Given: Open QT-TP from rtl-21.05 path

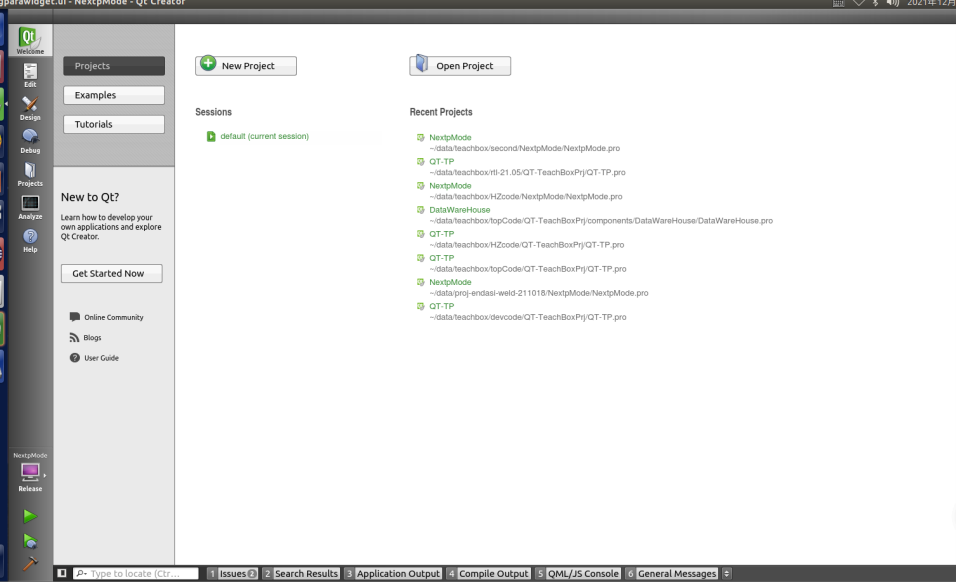Looking at the screenshot, I should pyautogui.click(x=441, y=161).
